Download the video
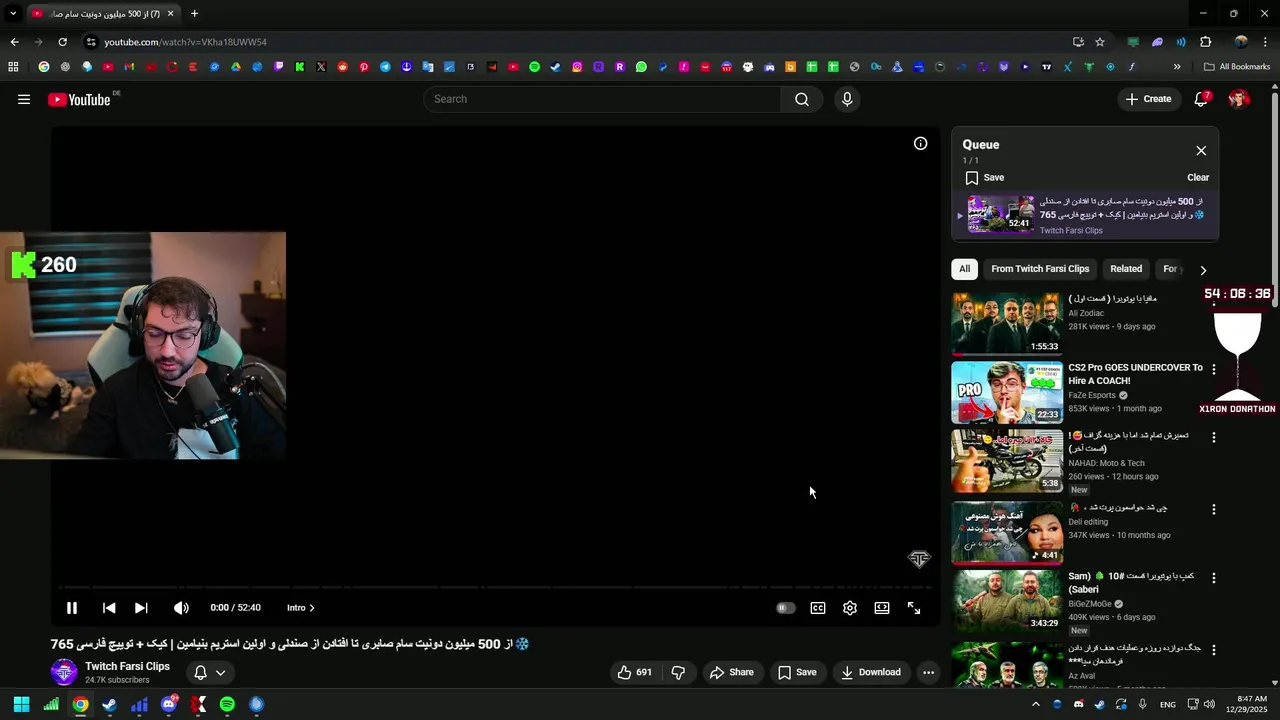The image size is (1280, 720). [x=870, y=672]
